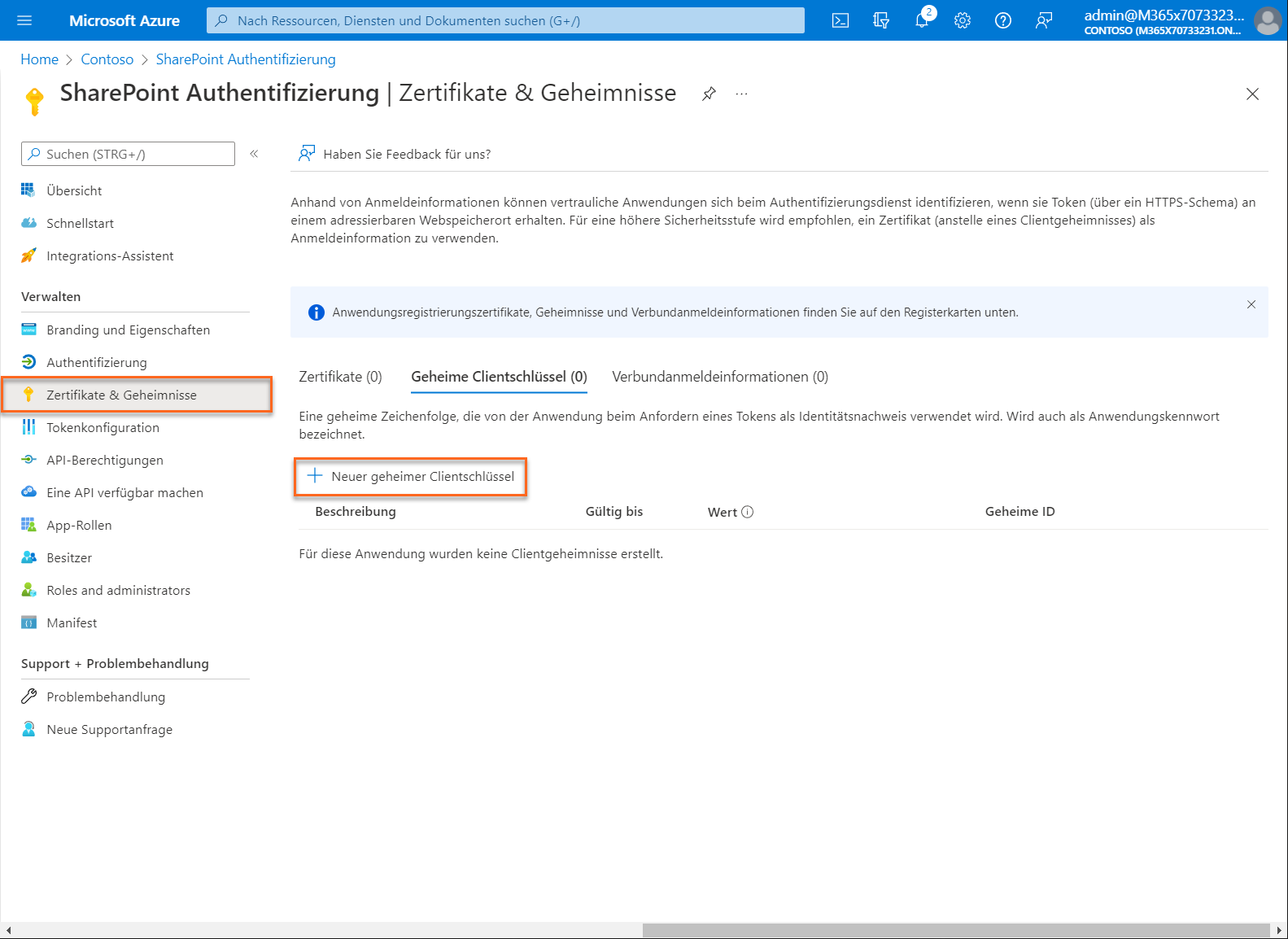Click the Roles and administrators icon
Screen dimensions: 1288x939
[28, 590]
